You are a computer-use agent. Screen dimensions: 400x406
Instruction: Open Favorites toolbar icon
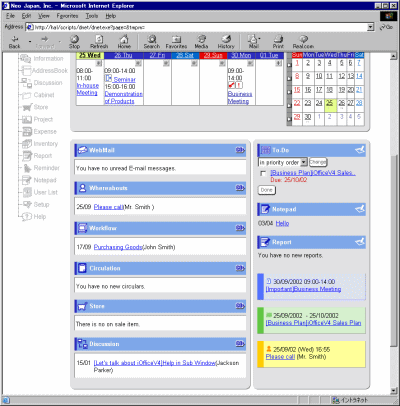tap(176, 42)
